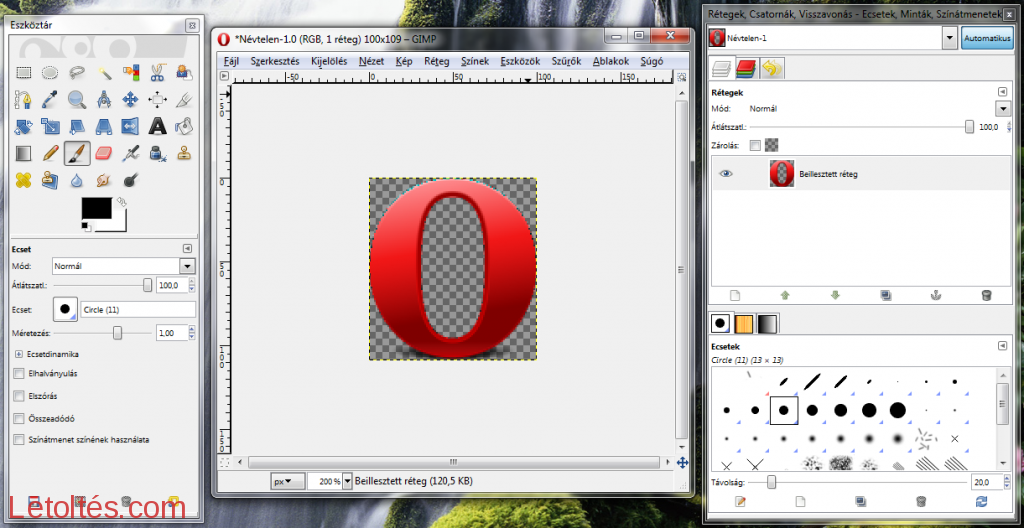Switch to the Undo history tab
This screenshot has width=1024, height=528.
772,68
